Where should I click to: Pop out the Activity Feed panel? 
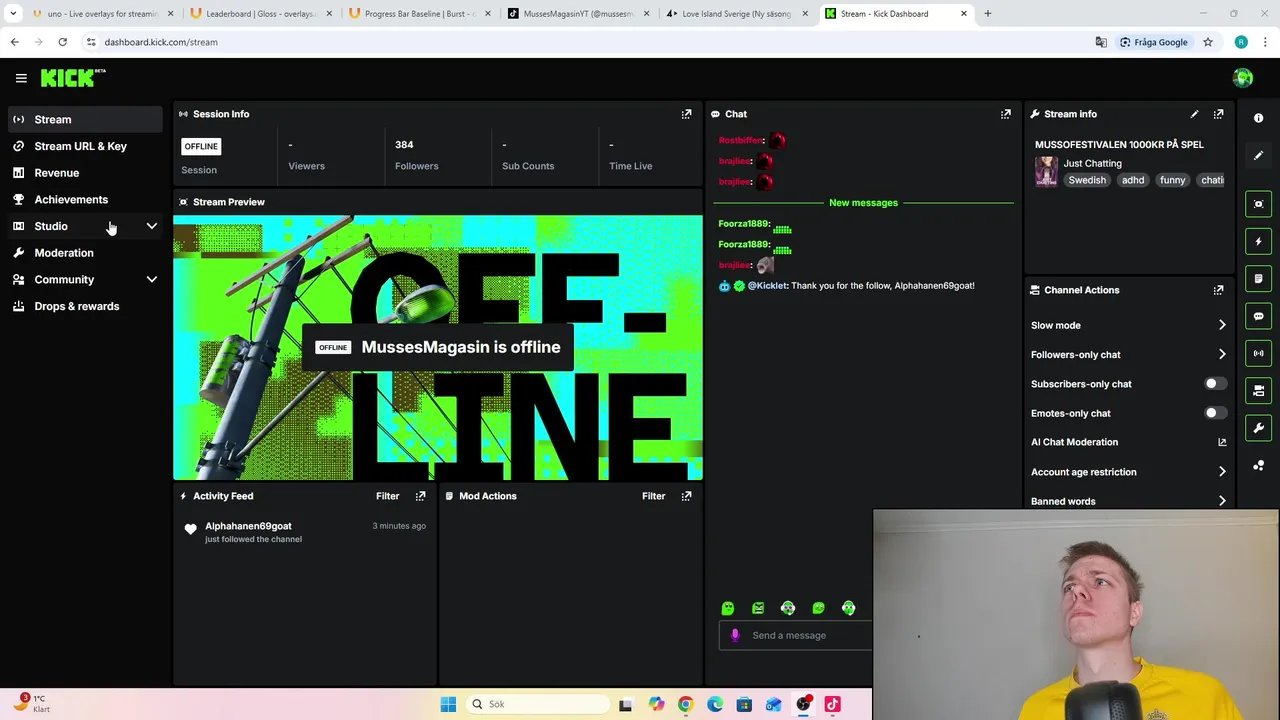pyautogui.click(x=420, y=496)
